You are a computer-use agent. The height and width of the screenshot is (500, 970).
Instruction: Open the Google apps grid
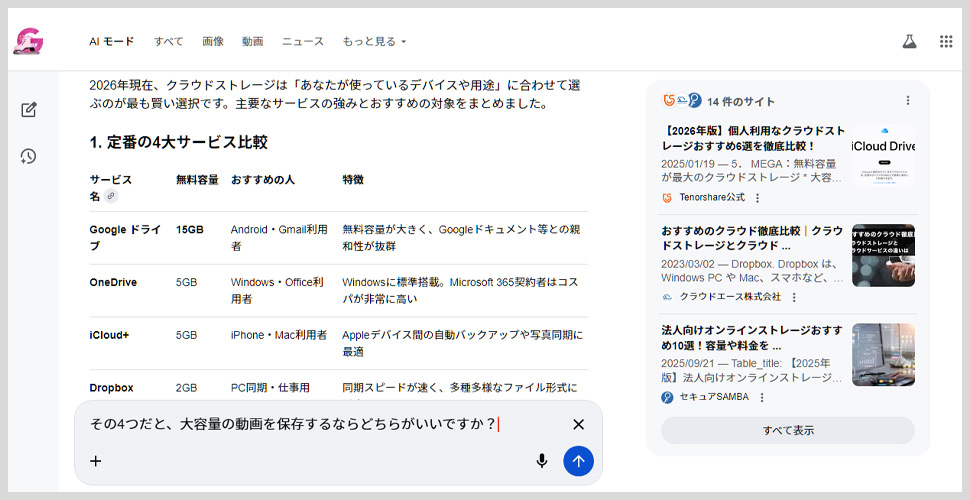point(946,41)
